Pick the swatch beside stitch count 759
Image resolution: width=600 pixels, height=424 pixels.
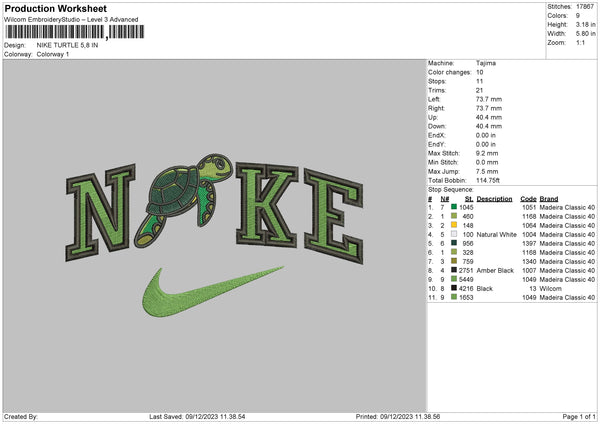(x=454, y=261)
